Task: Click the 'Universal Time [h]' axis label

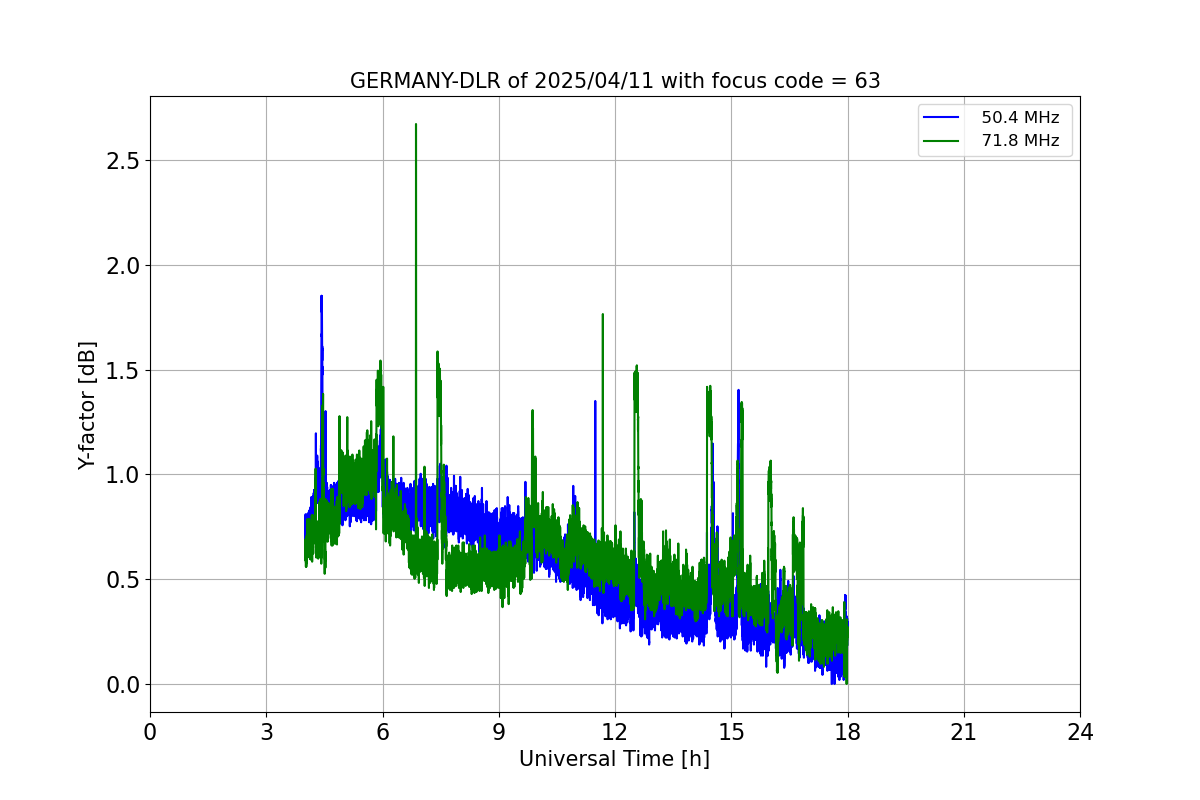Action: pos(614,759)
